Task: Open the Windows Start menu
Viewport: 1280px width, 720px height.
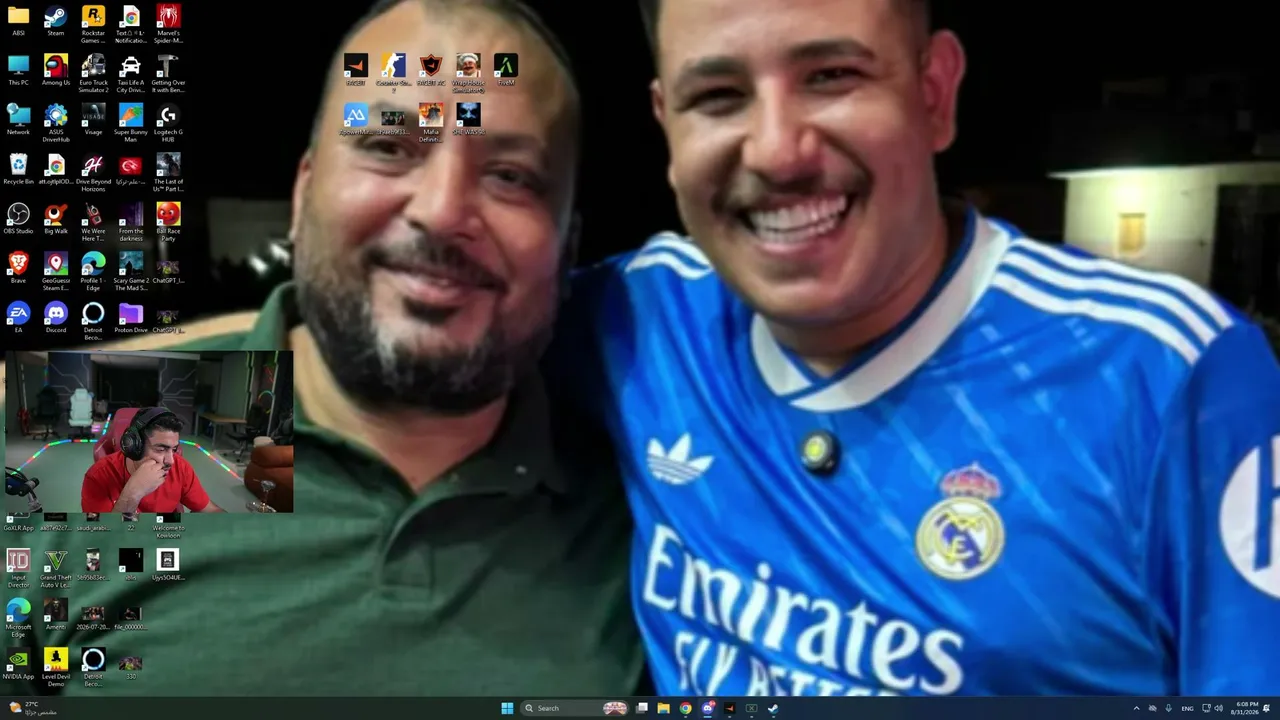Action: point(507,708)
